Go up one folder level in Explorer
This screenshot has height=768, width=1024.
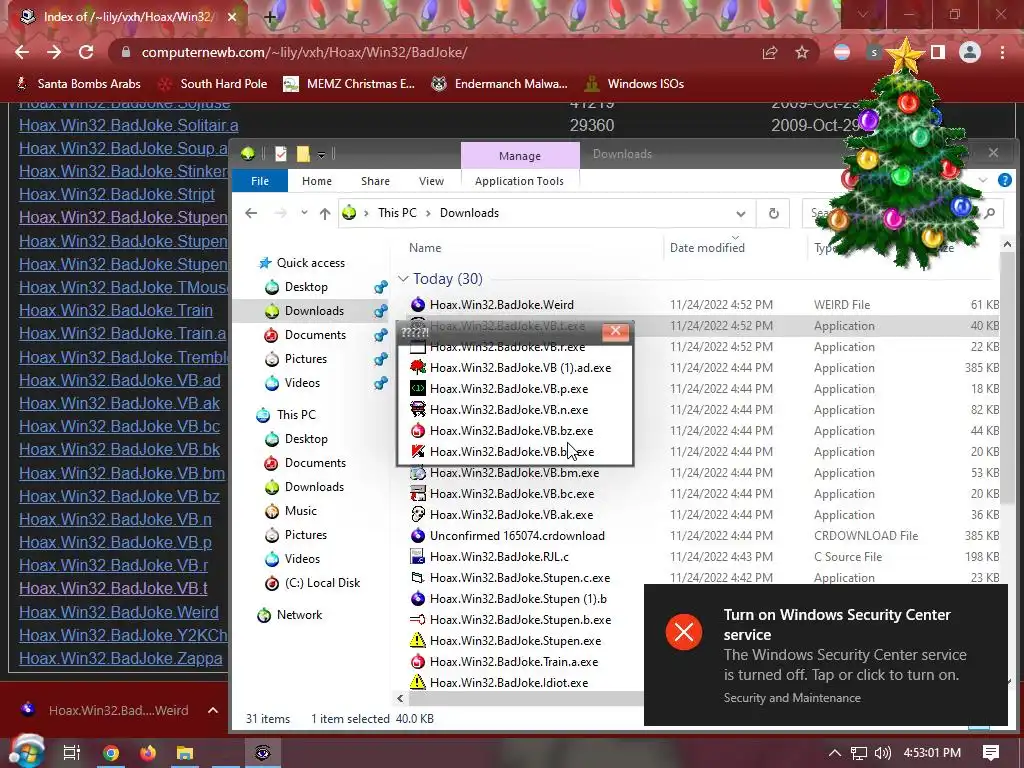[x=325, y=213]
